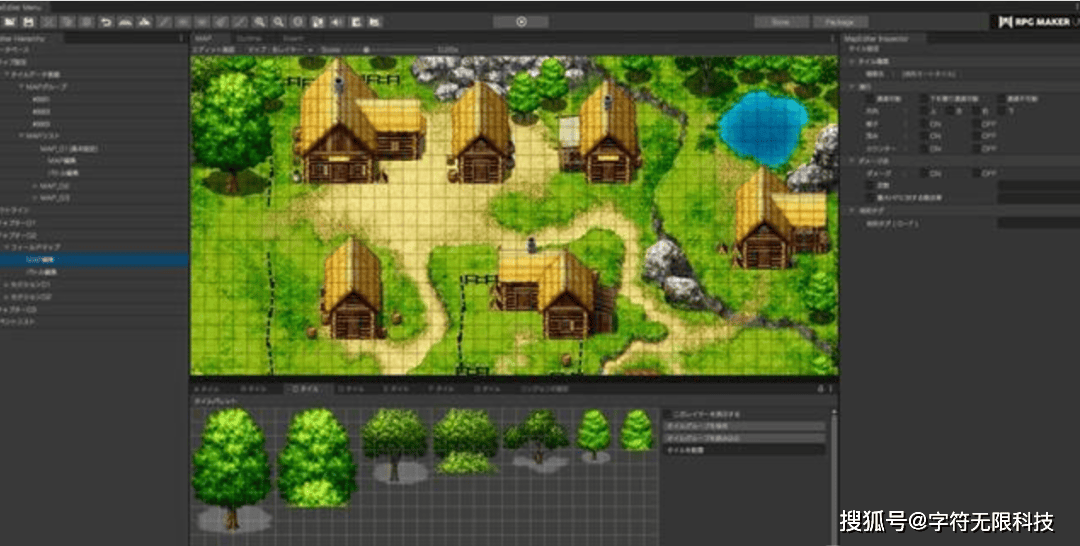Check the ON box in the カウンター row
This screenshot has width=1080, height=546.
pyautogui.click(x=924, y=149)
